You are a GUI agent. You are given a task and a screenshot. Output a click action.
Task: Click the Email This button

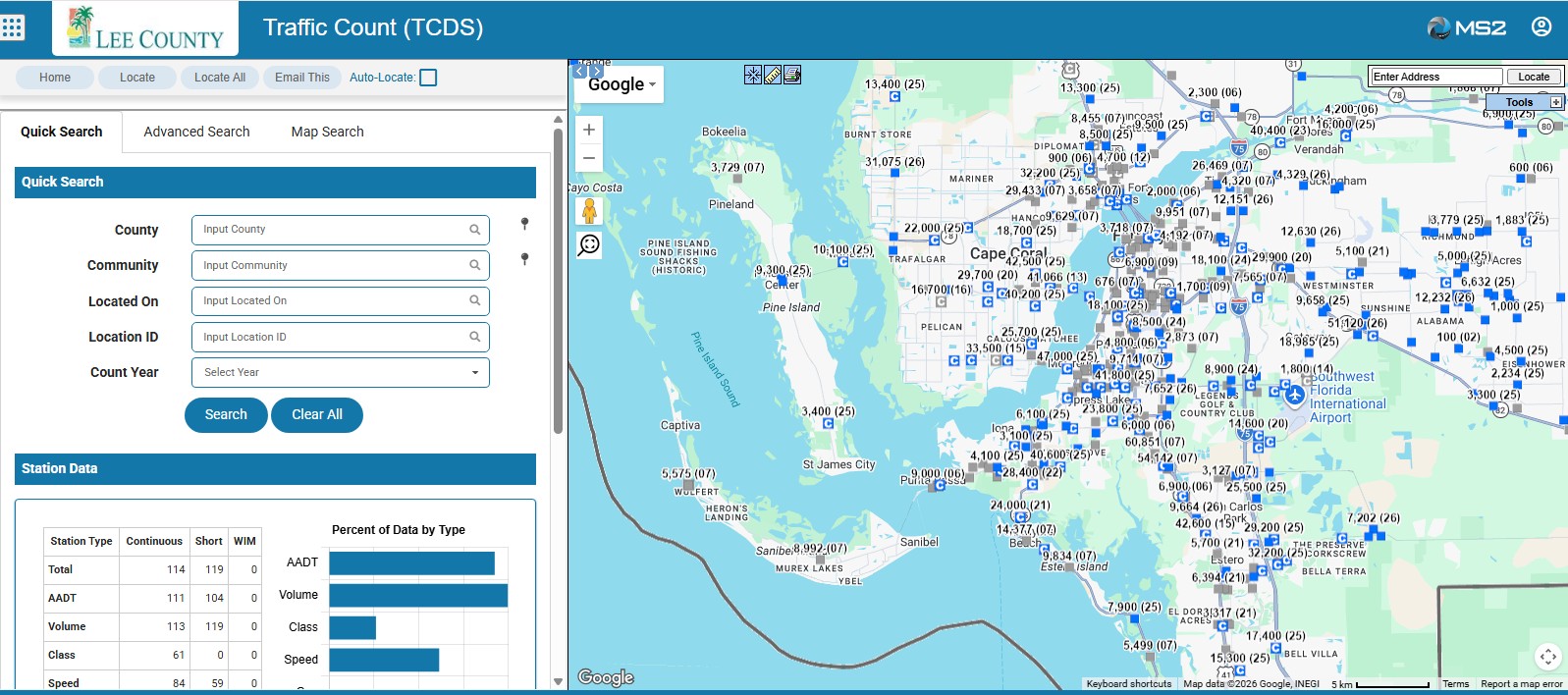(302, 78)
